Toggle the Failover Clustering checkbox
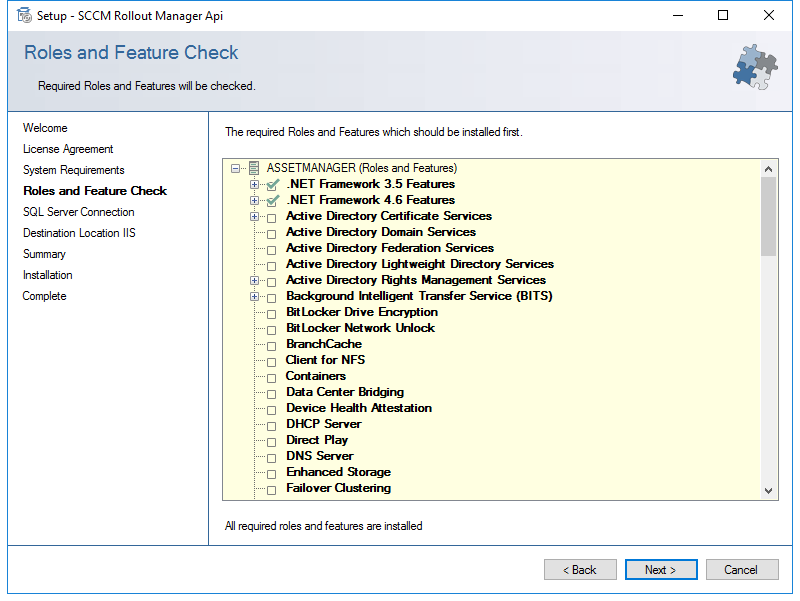Screen dimensions: 800x601 coord(271,490)
